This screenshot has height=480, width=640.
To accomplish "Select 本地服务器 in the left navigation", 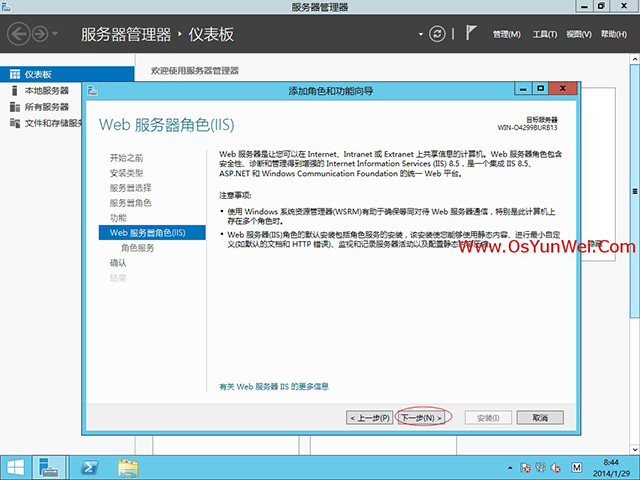I will coord(46,91).
